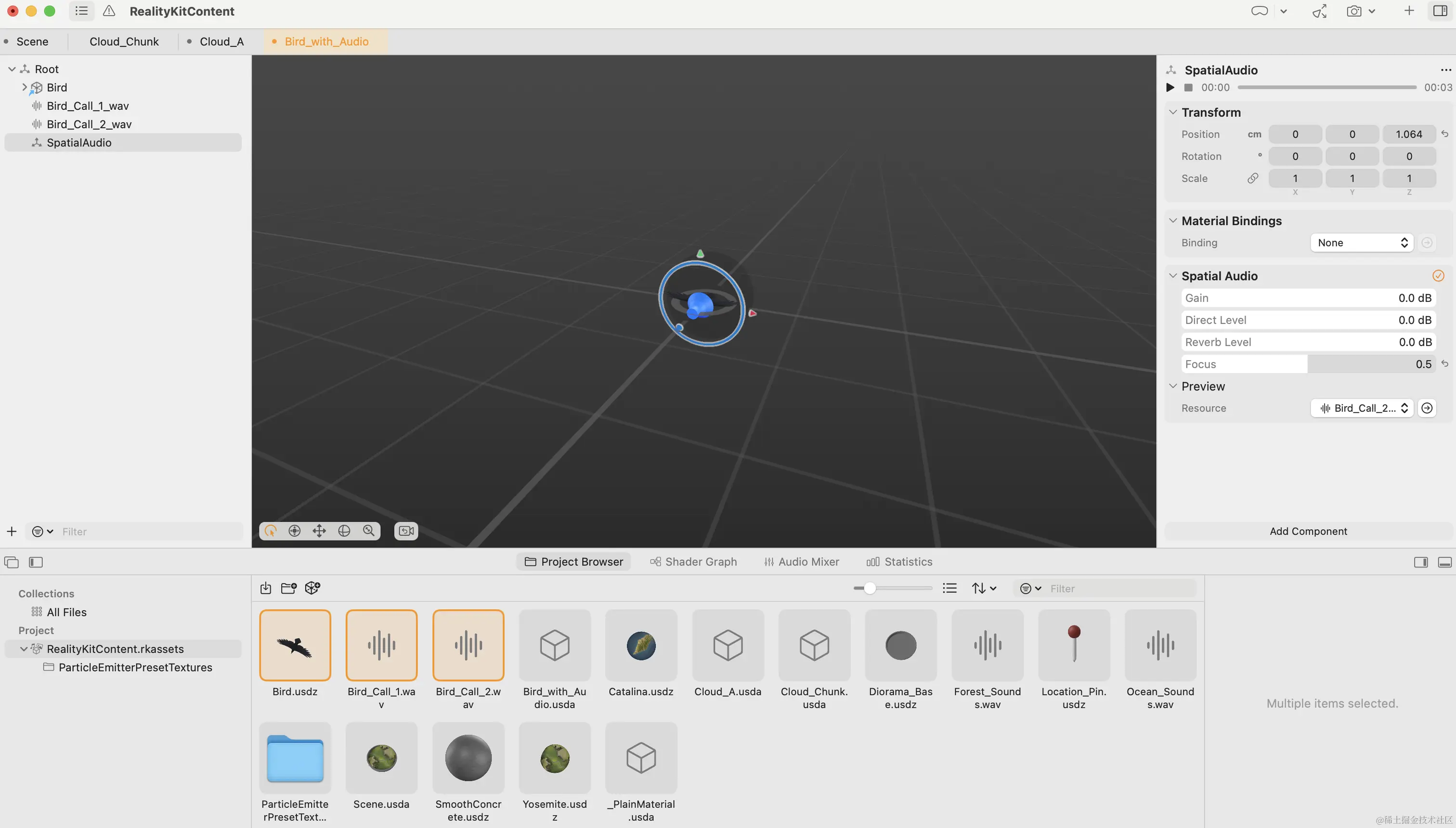This screenshot has width=1456, height=828.
Task: Click the plus add button in title bar
Action: click(1409, 11)
